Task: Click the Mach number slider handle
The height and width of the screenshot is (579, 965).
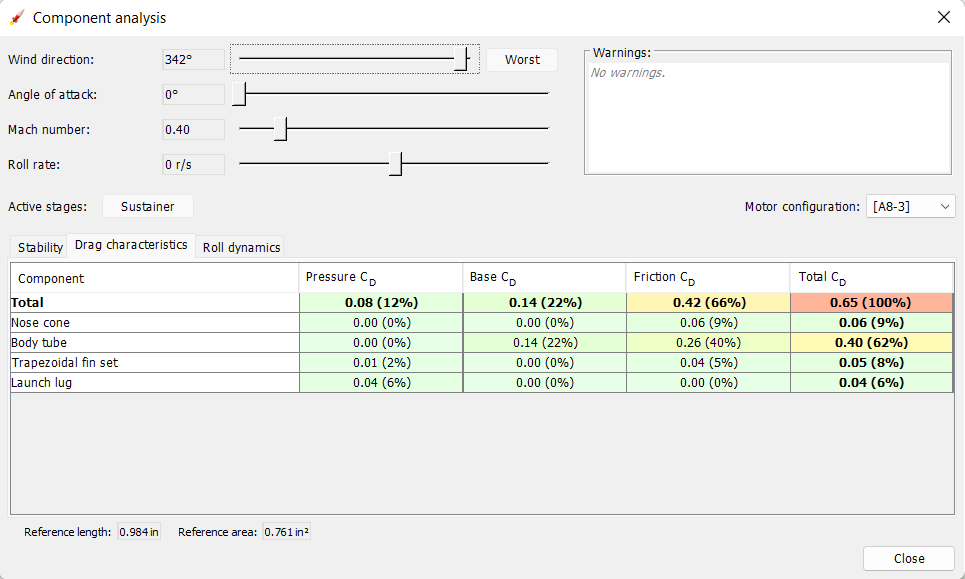Action: [x=281, y=129]
